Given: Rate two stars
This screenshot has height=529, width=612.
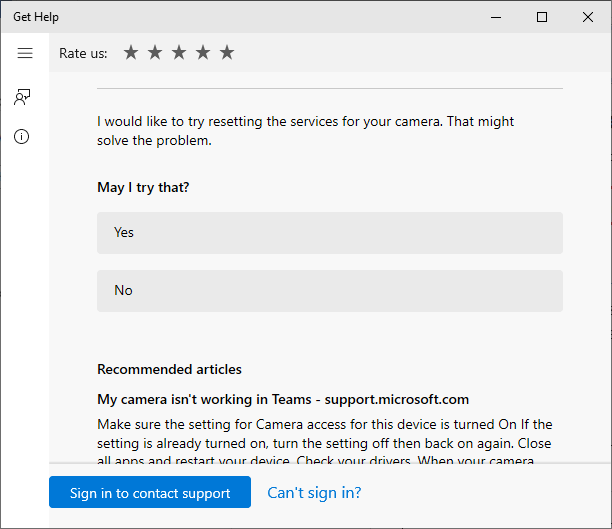Looking at the screenshot, I should point(155,53).
